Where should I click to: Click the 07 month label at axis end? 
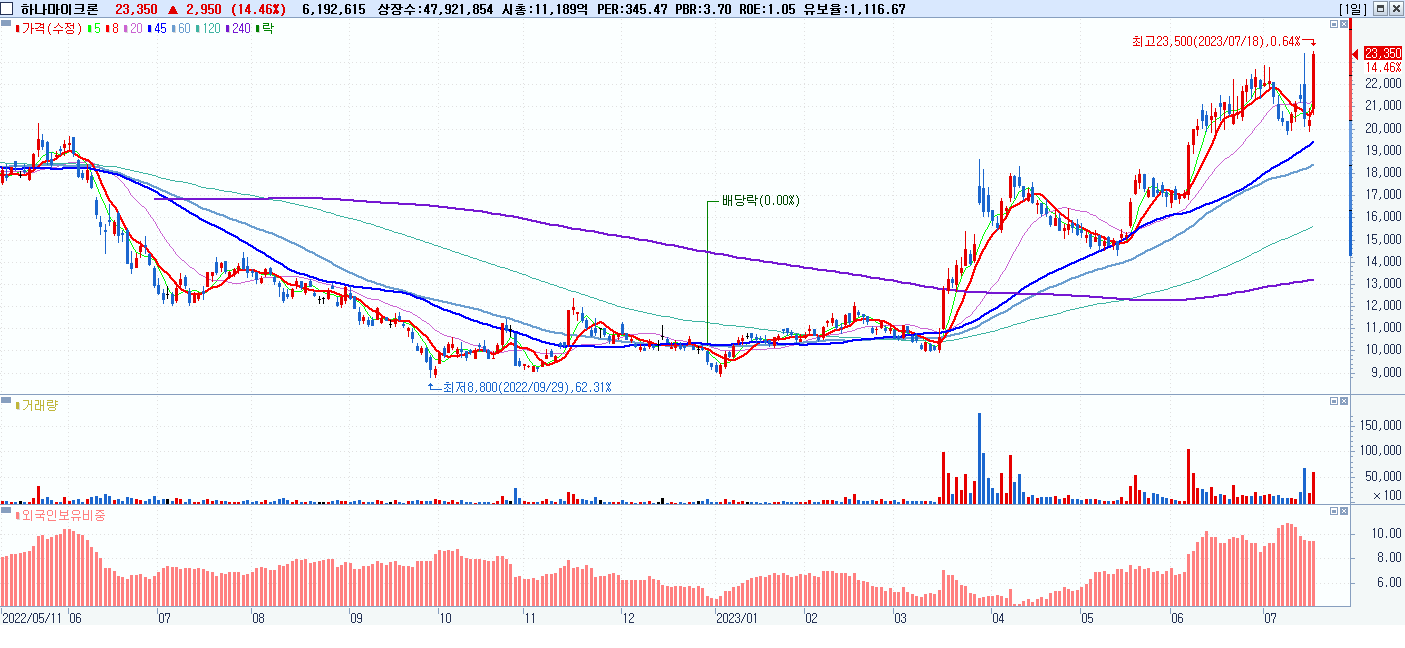(1271, 618)
